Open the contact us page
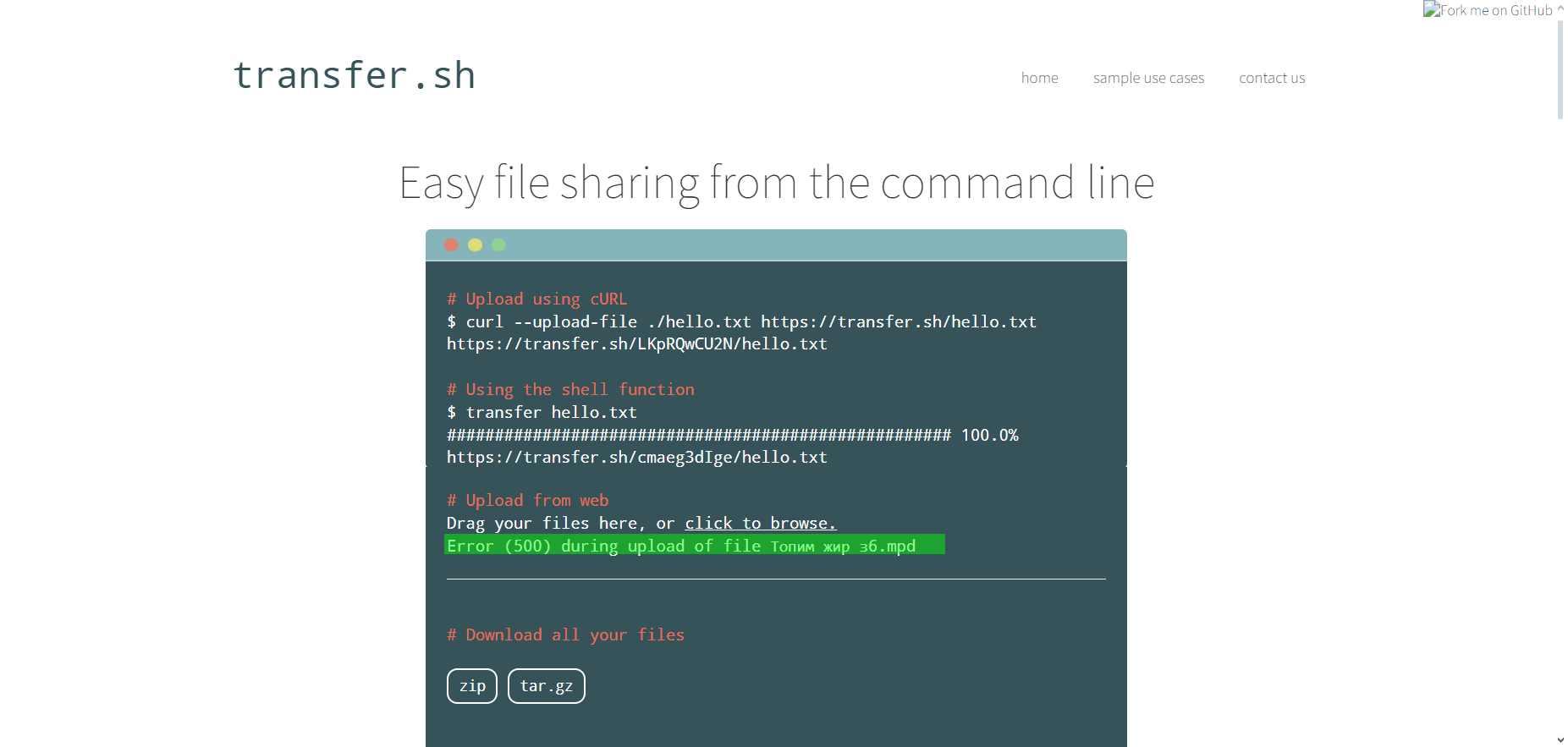The width and height of the screenshot is (1568, 747). tap(1272, 78)
